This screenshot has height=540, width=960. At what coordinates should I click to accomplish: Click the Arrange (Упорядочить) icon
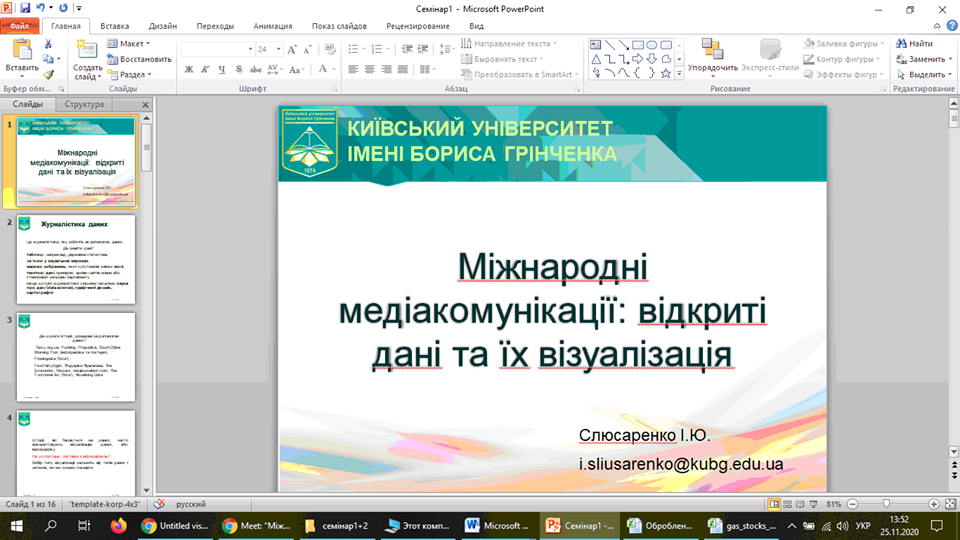click(x=712, y=50)
